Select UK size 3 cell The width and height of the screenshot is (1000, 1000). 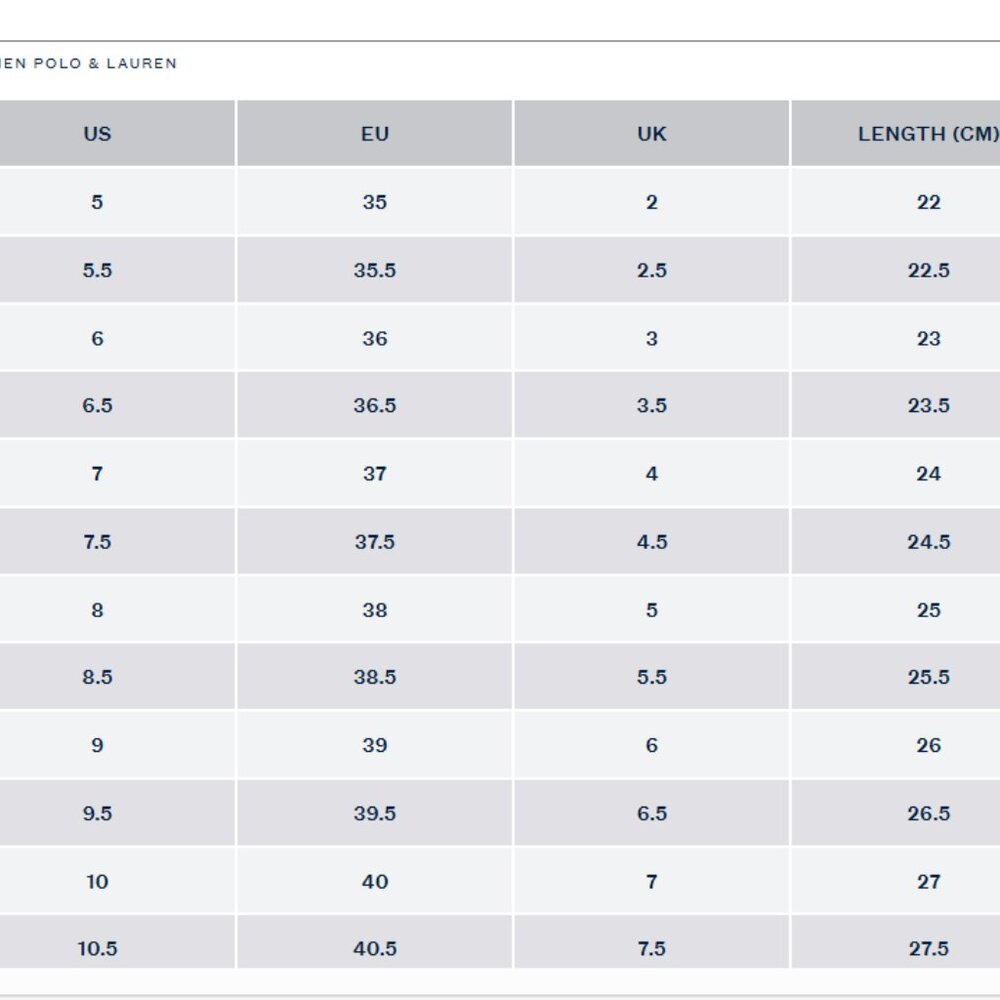(x=652, y=338)
